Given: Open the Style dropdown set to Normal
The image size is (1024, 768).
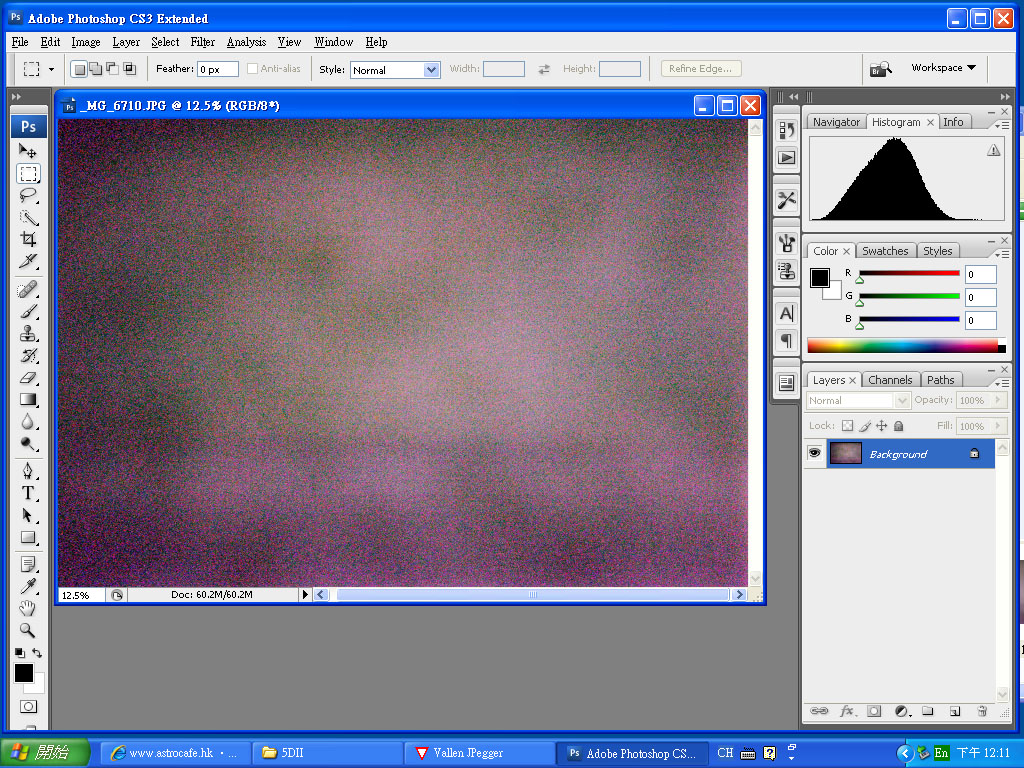Looking at the screenshot, I should coord(394,70).
